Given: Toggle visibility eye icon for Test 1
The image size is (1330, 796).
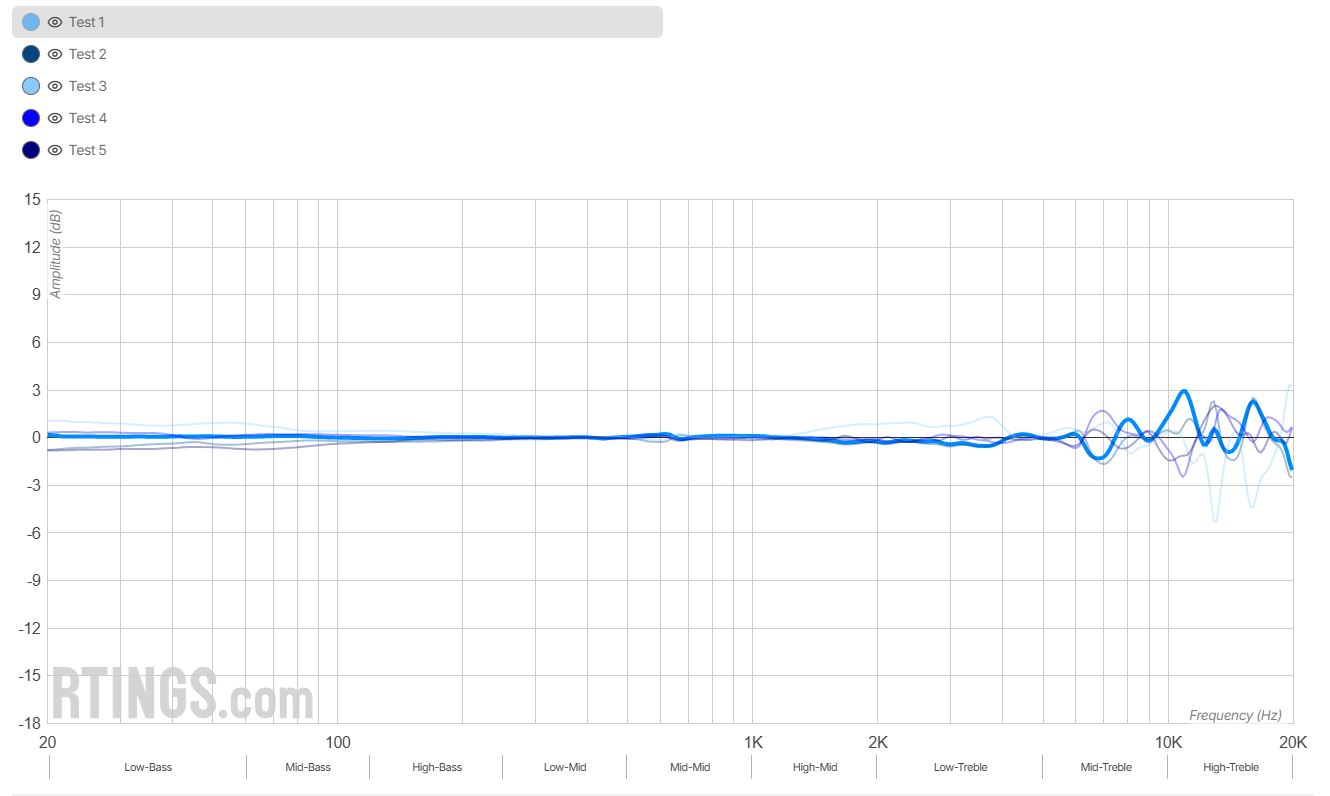Looking at the screenshot, I should pyautogui.click(x=55, y=22).
